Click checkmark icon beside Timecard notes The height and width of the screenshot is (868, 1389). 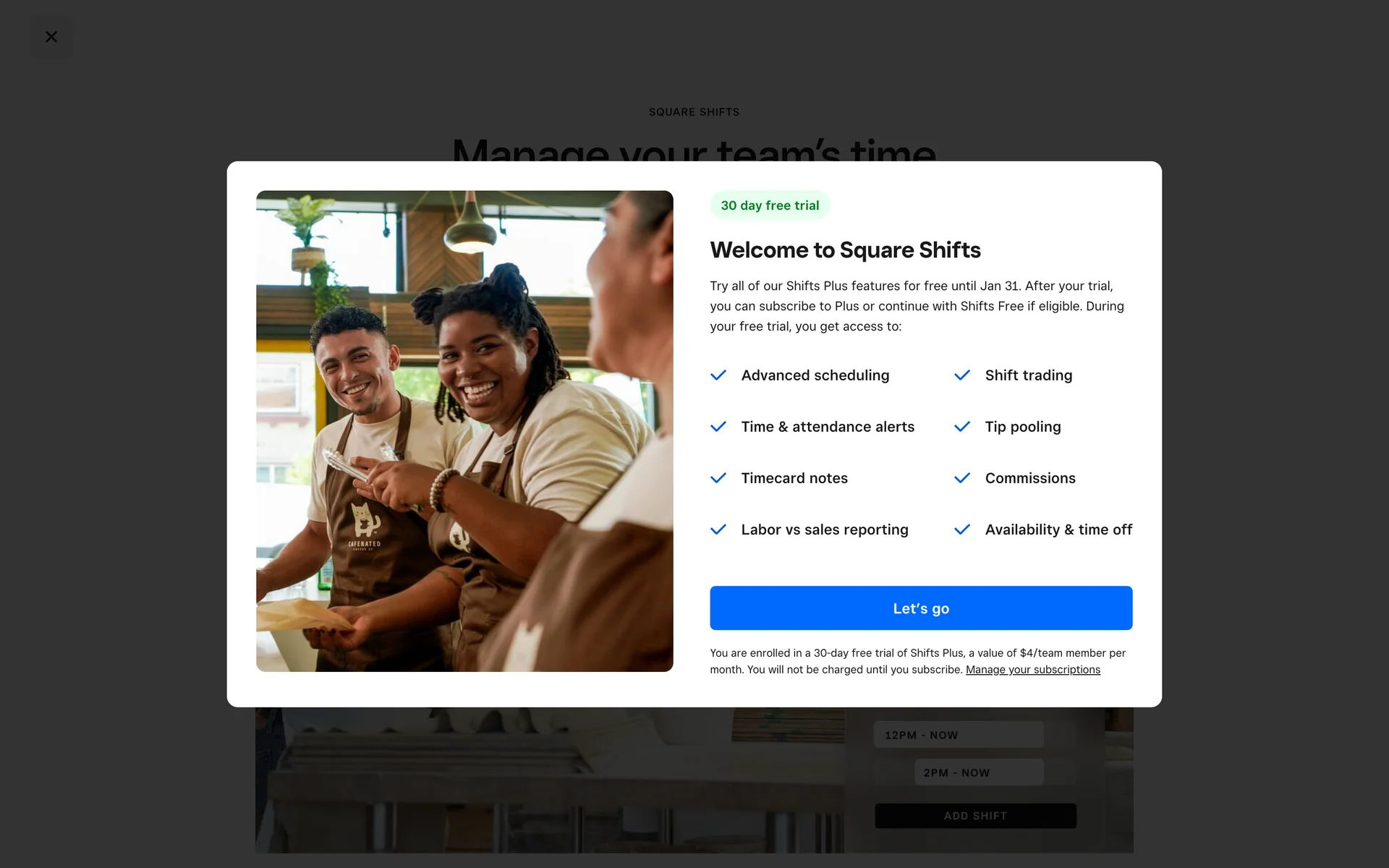718,478
